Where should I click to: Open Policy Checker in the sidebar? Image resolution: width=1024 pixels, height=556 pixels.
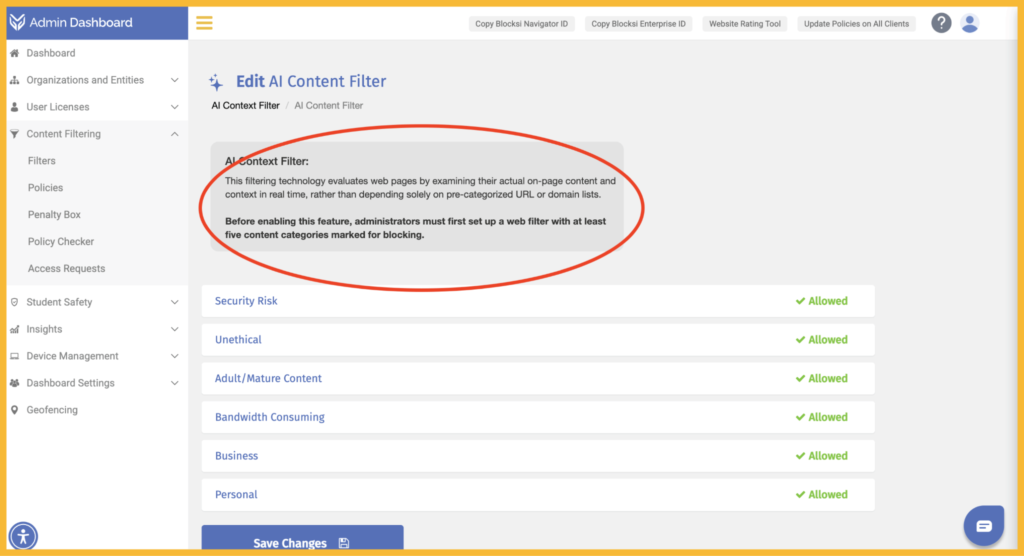point(61,241)
